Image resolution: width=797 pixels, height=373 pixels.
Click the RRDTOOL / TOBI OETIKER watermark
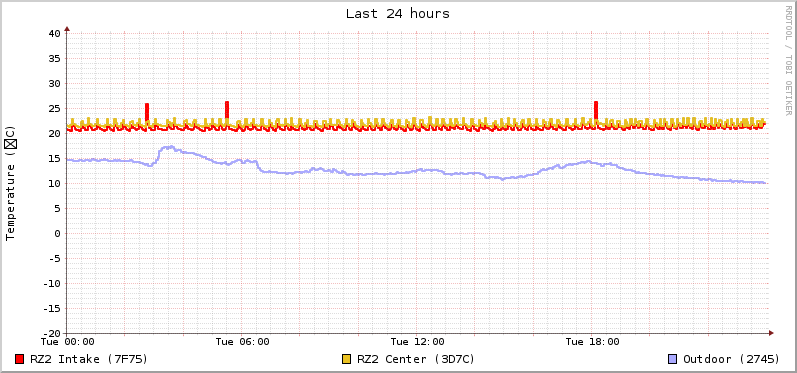[x=788, y=60]
